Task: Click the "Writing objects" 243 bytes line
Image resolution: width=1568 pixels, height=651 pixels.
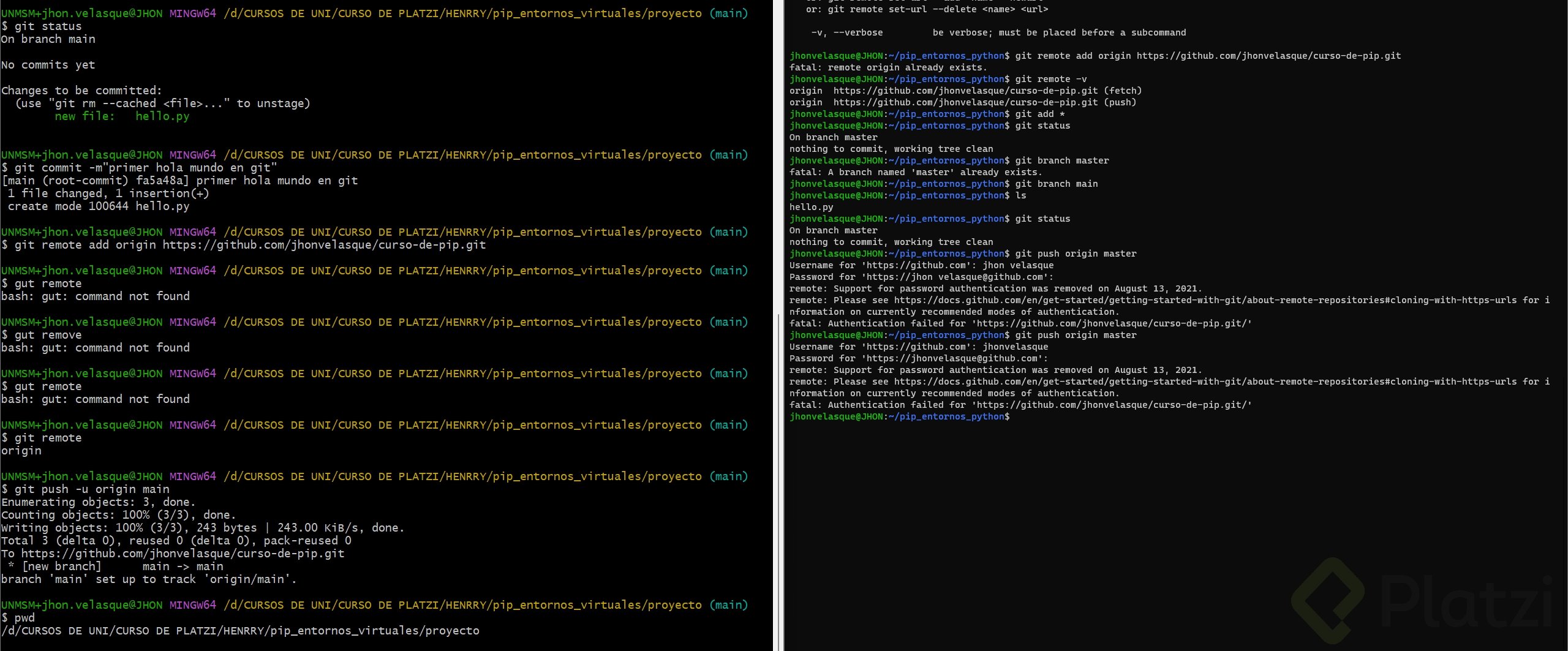Action: (203, 528)
